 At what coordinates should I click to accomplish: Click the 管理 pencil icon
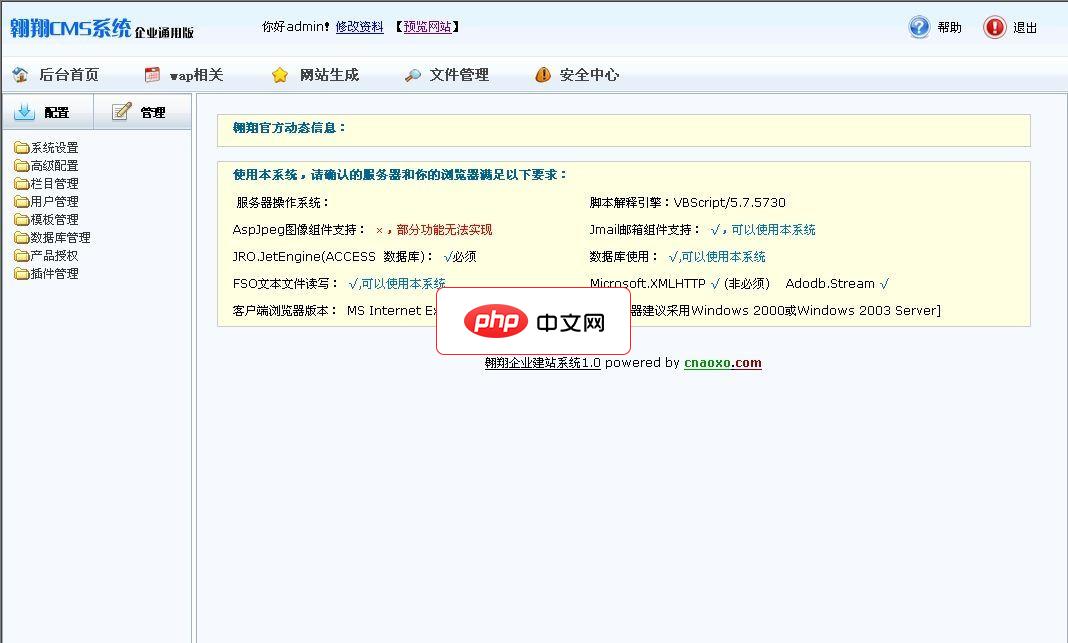coord(122,111)
